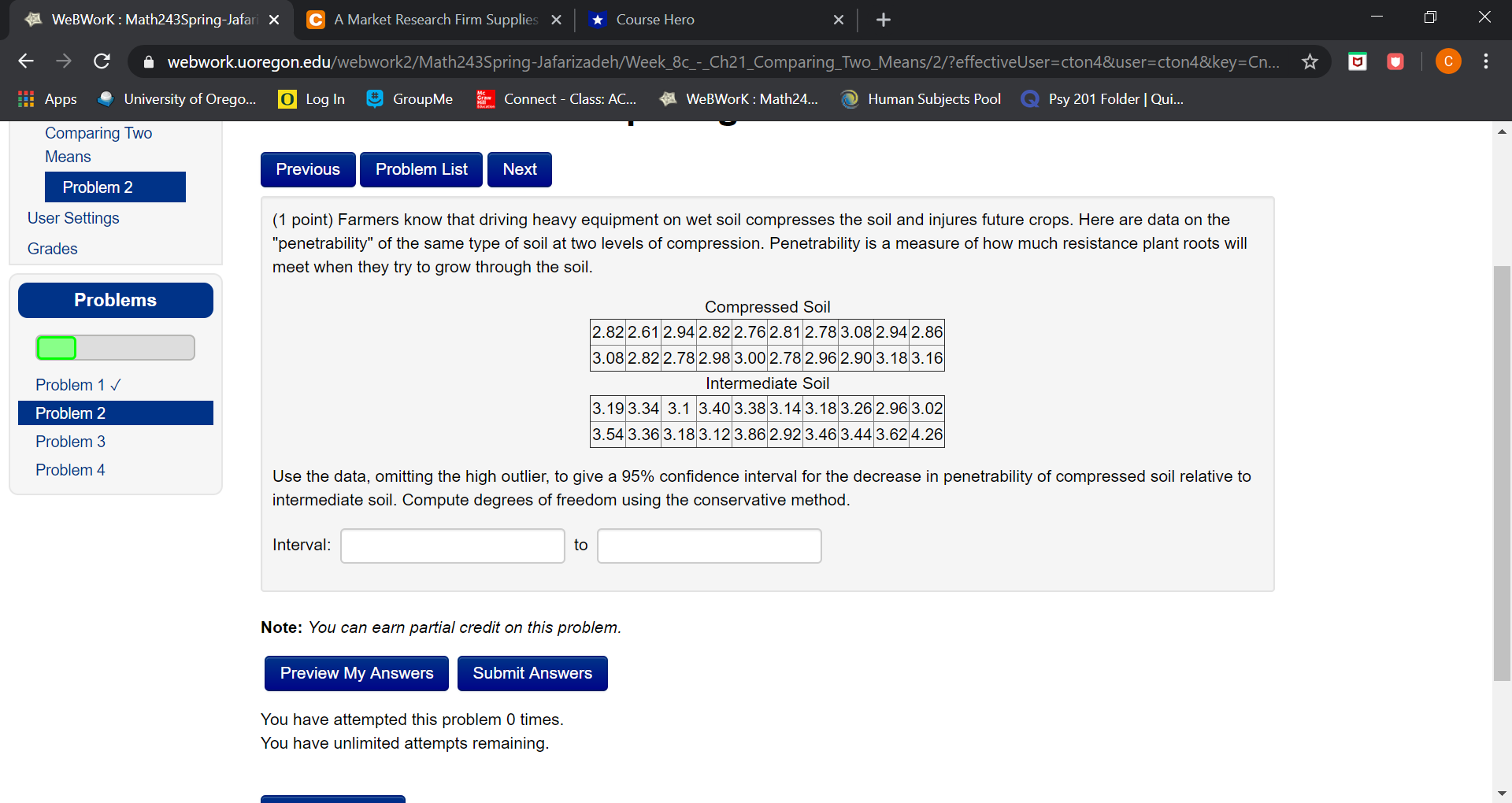The image size is (1512, 803).
Task: Open the Problem List
Action: (421, 169)
